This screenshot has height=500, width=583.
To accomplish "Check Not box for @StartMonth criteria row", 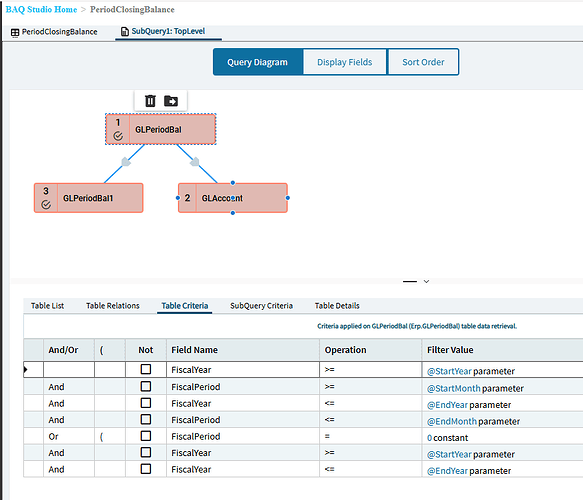I will [x=146, y=386].
